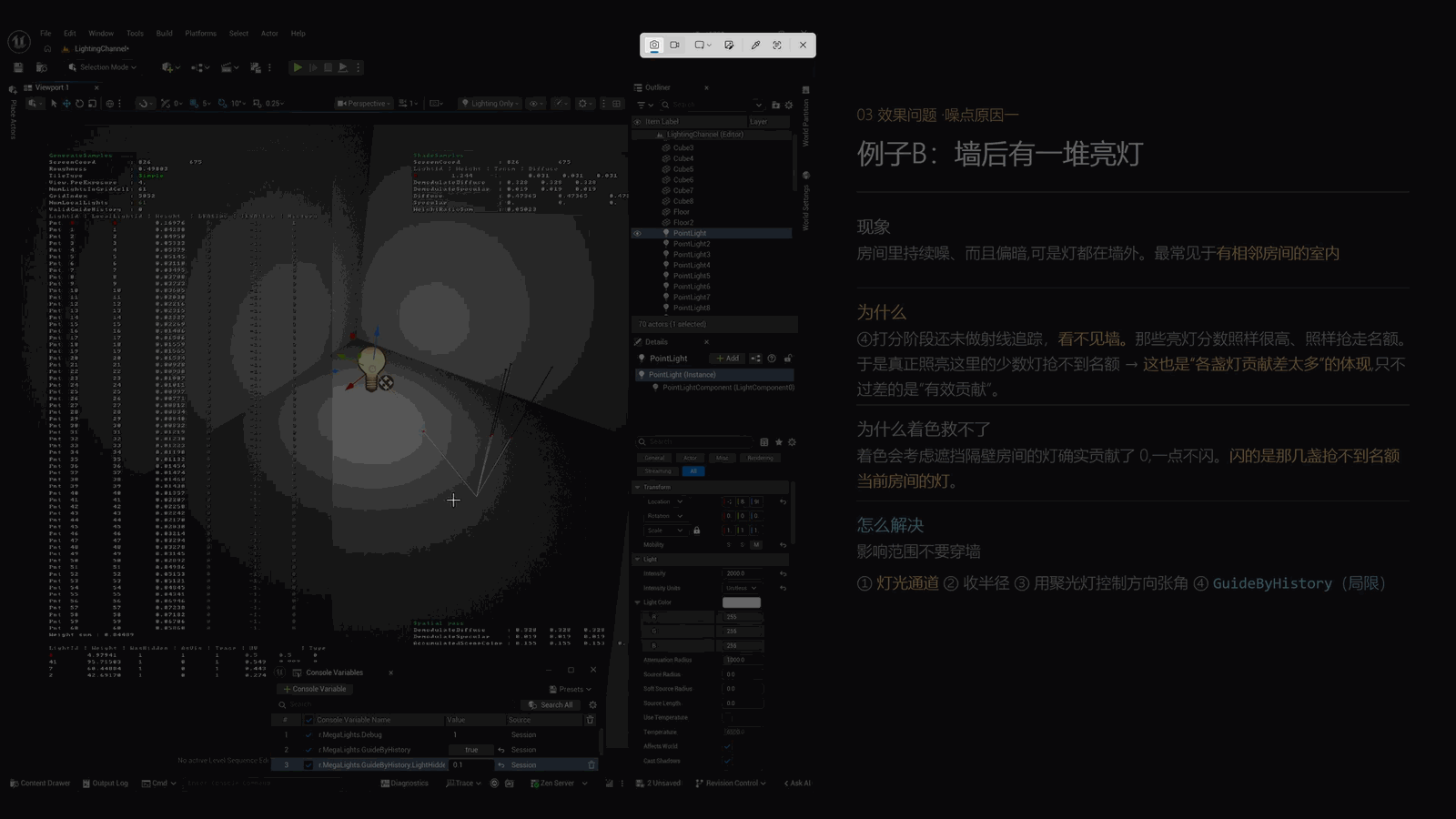Click the snipping toolbar screenshot camera mode
The image size is (1456, 819).
(654, 45)
